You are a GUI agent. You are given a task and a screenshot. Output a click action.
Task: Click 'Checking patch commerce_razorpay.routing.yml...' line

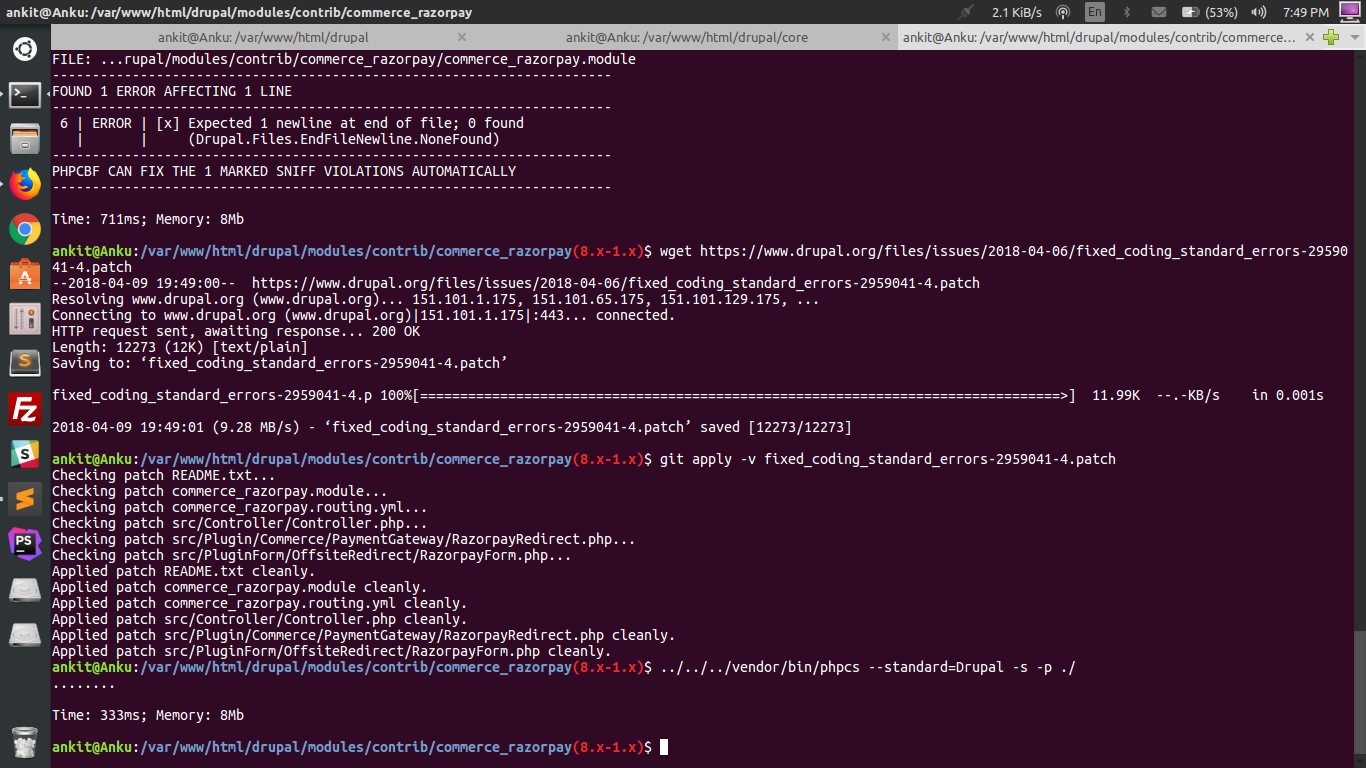(x=240, y=507)
